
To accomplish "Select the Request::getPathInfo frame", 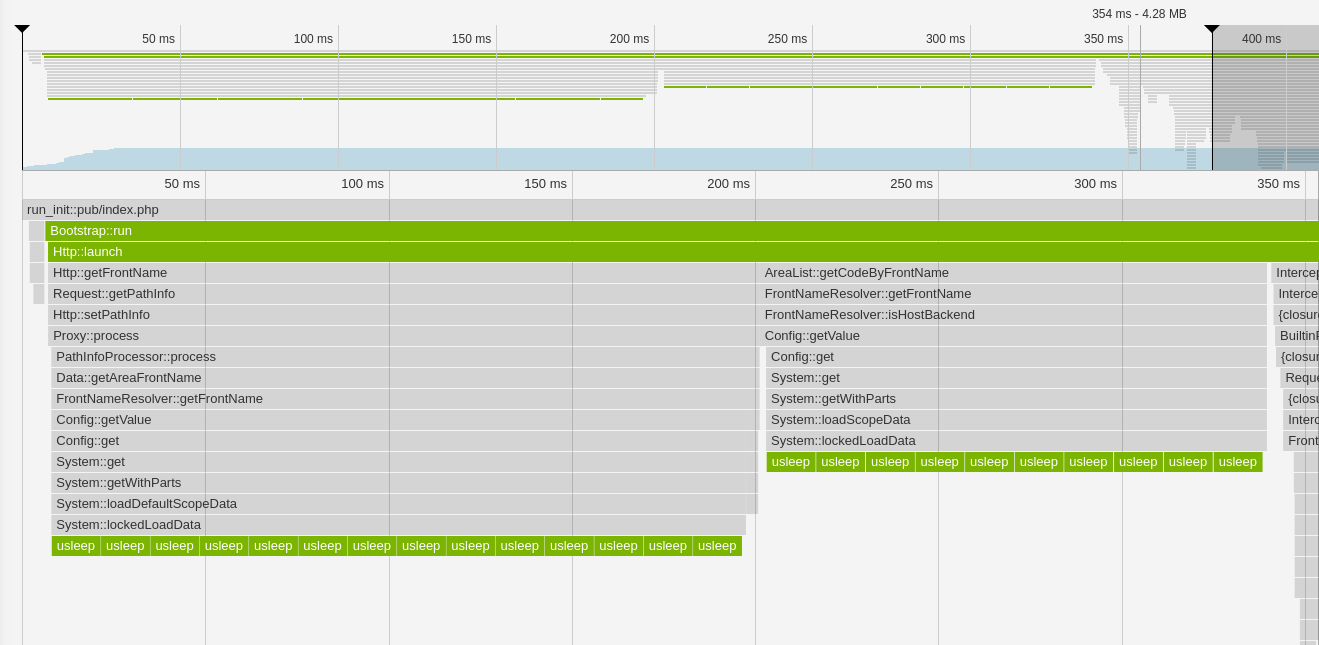I will 402,294.
